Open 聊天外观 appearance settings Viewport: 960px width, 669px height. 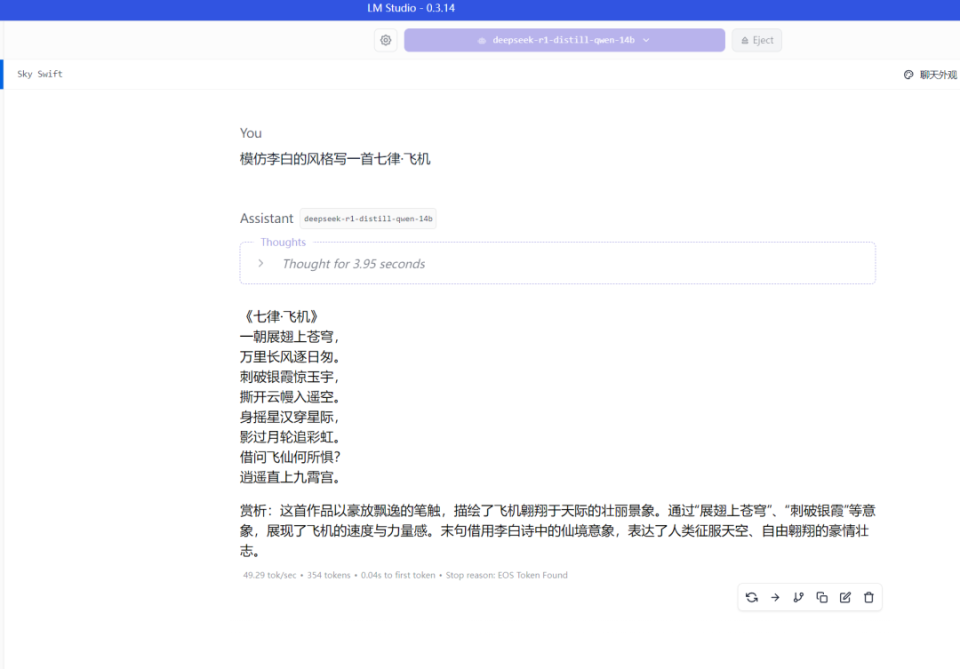coord(929,73)
